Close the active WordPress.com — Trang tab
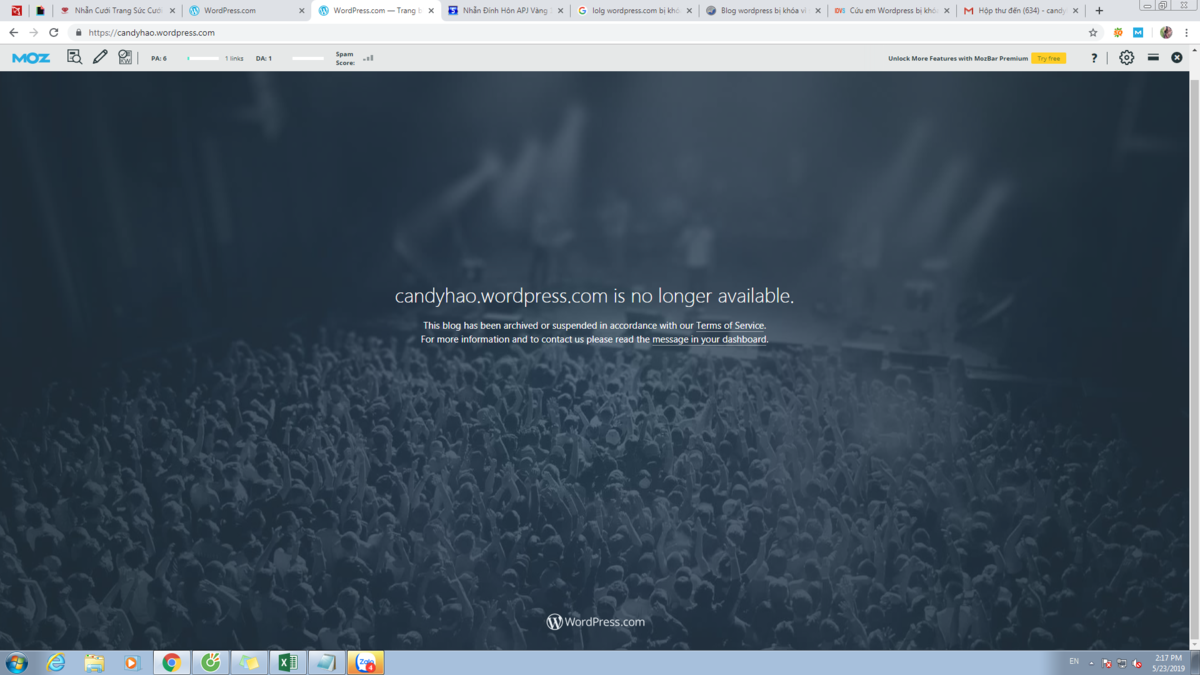The image size is (1200, 675). click(x=431, y=11)
